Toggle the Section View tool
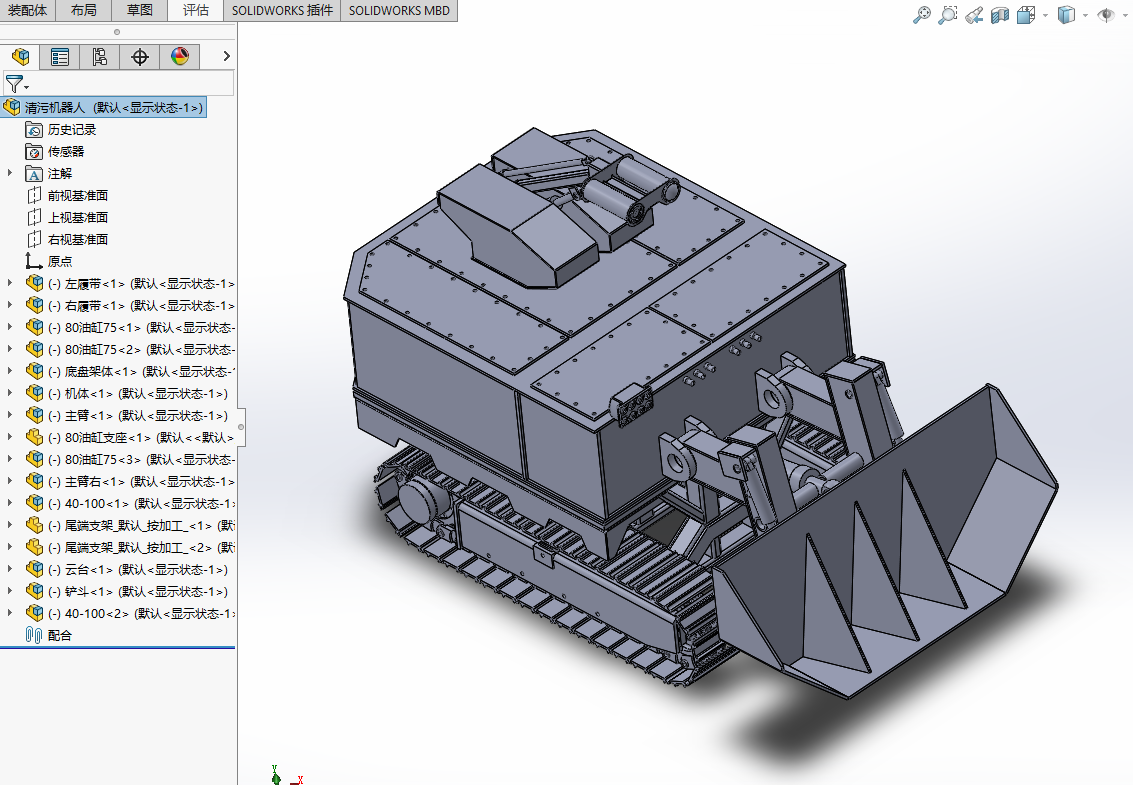This screenshot has width=1133, height=785. (x=1000, y=14)
